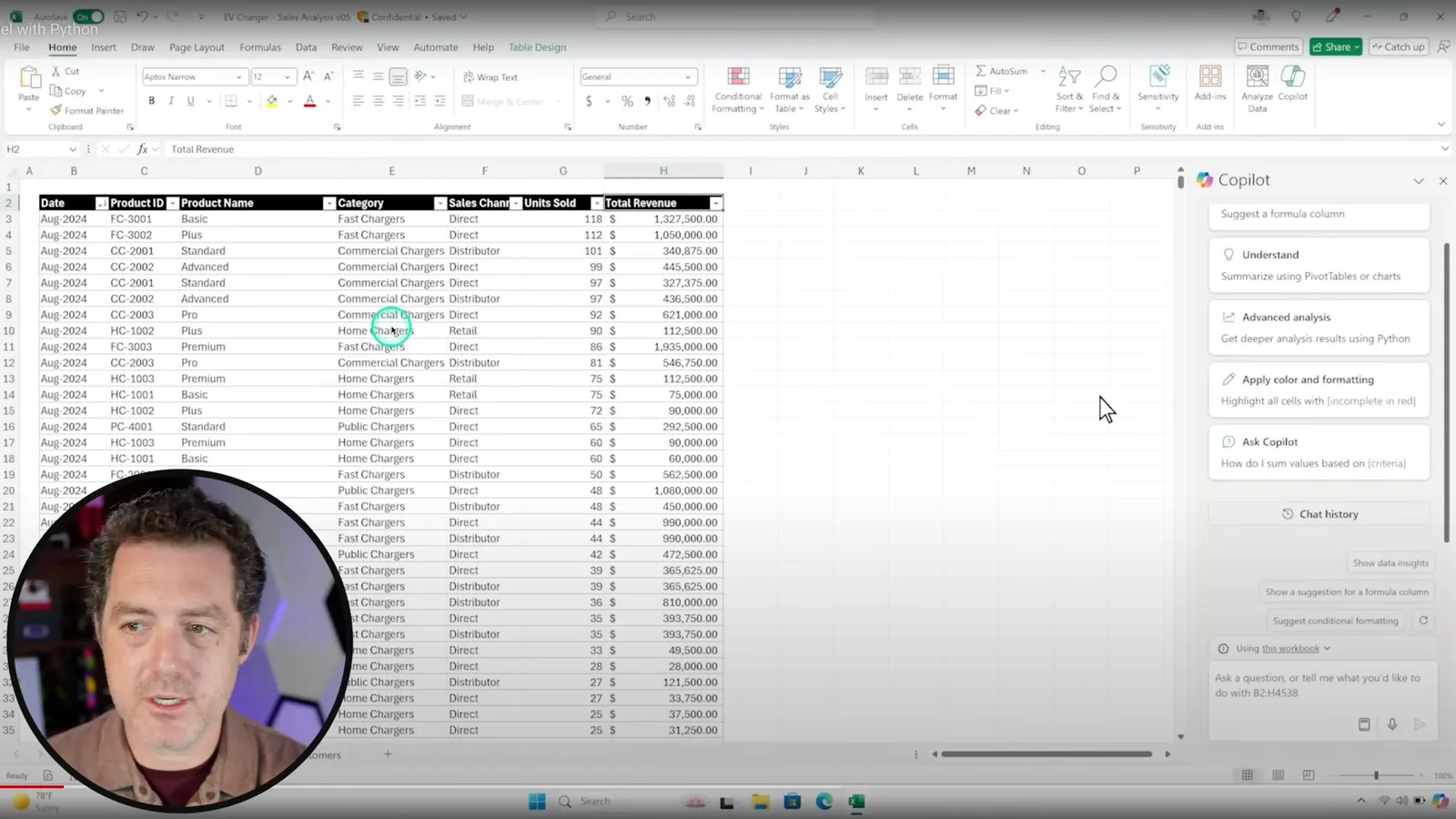Open the Table Design tab
This screenshot has height=819, width=1456.
[x=537, y=47]
